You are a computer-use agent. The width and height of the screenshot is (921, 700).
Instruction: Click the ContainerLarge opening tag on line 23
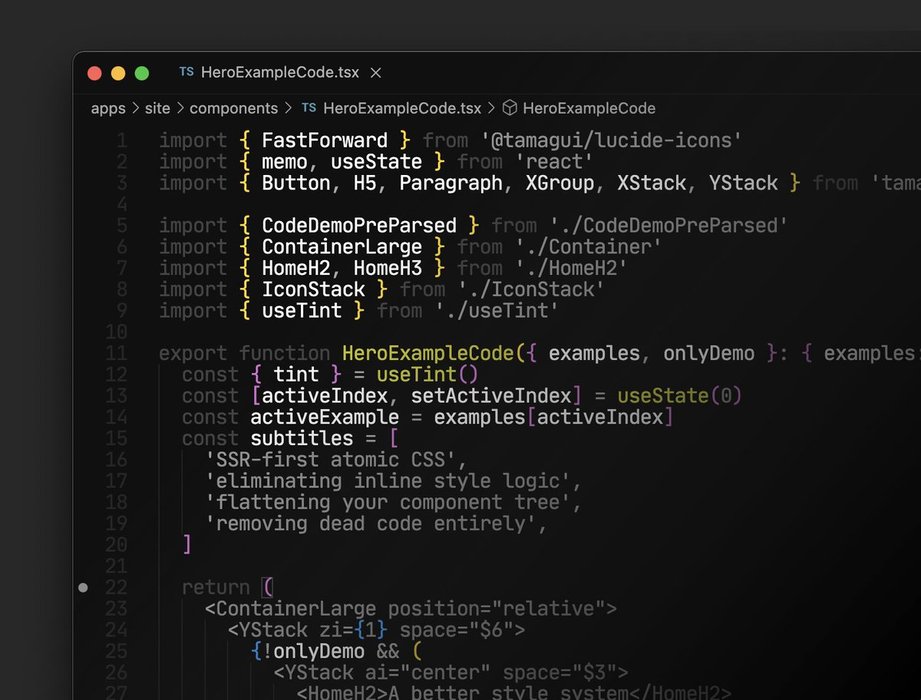pos(296,609)
